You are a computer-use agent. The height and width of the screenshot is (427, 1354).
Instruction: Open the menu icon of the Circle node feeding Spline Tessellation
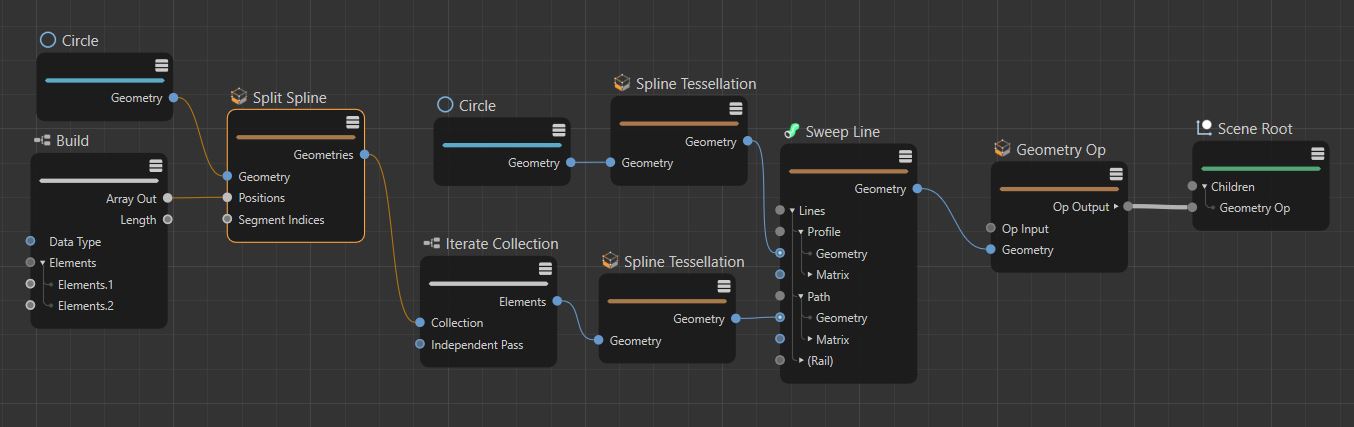pos(558,130)
